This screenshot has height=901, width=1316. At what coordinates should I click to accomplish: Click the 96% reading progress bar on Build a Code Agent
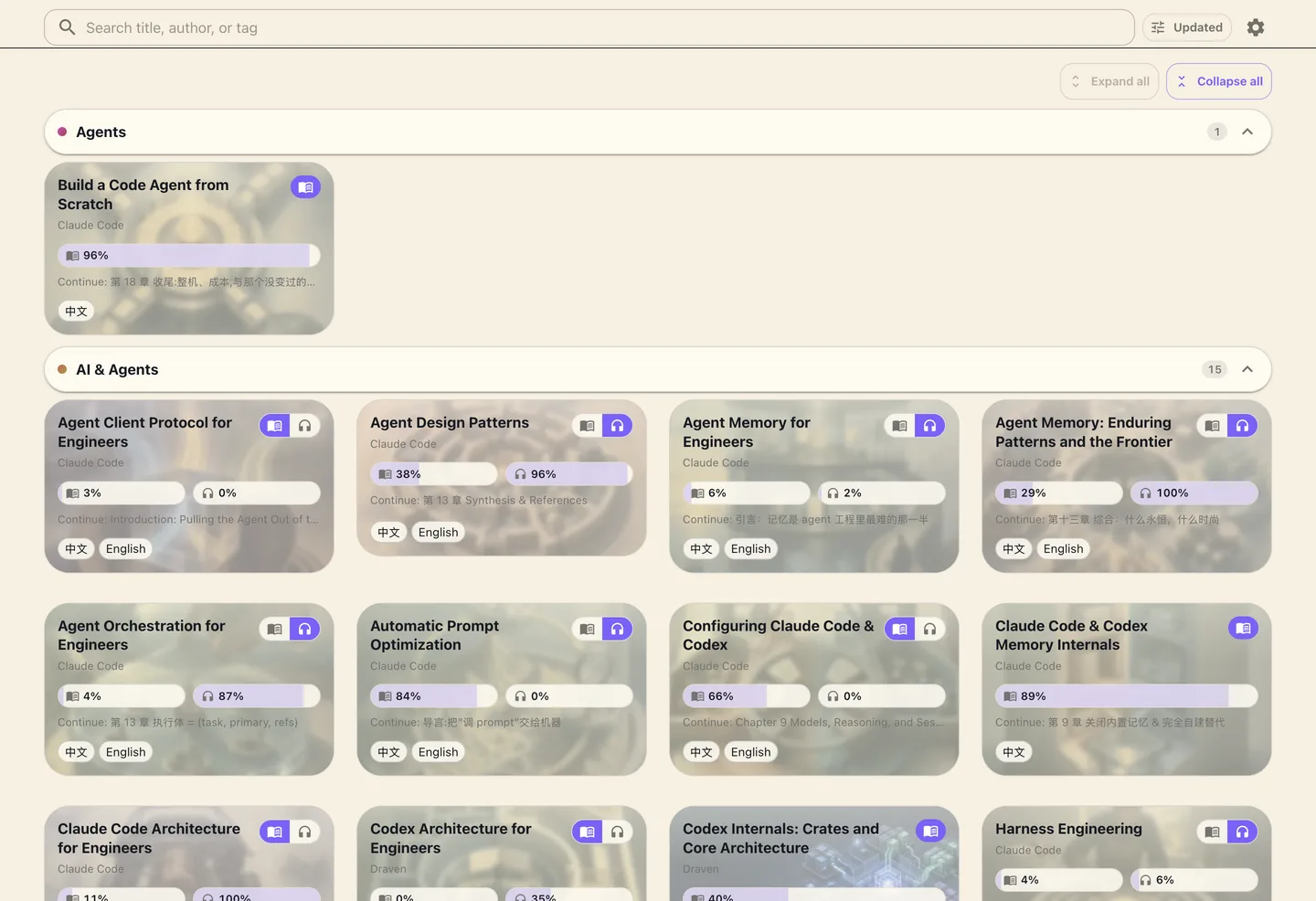point(189,256)
